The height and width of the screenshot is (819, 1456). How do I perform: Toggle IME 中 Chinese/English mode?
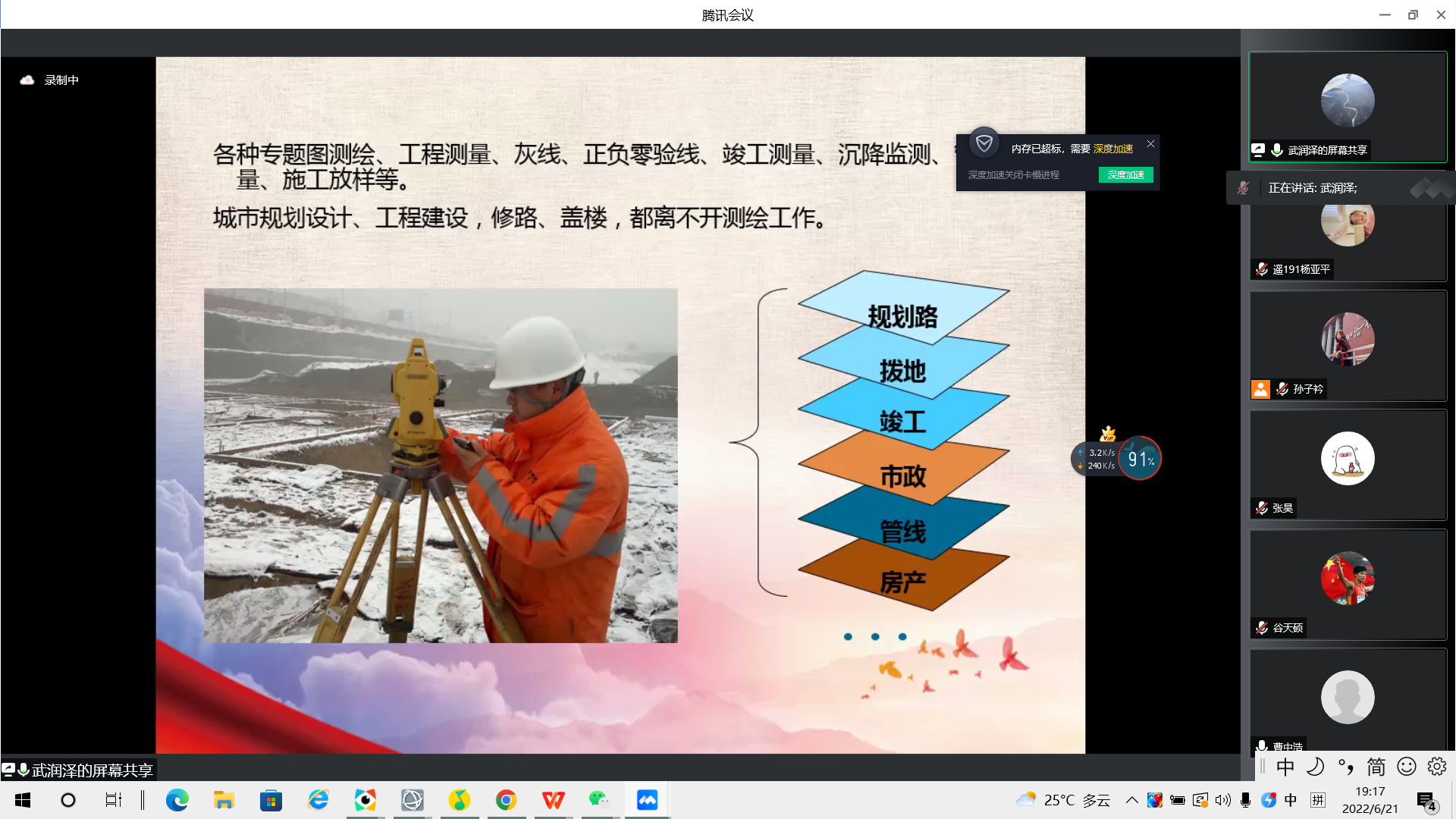tap(1285, 767)
